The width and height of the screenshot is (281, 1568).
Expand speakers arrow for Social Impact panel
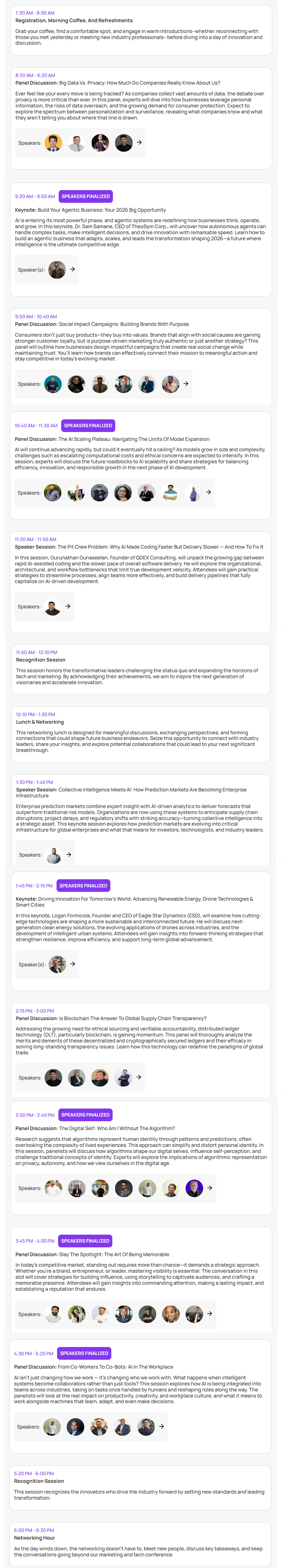186,383
